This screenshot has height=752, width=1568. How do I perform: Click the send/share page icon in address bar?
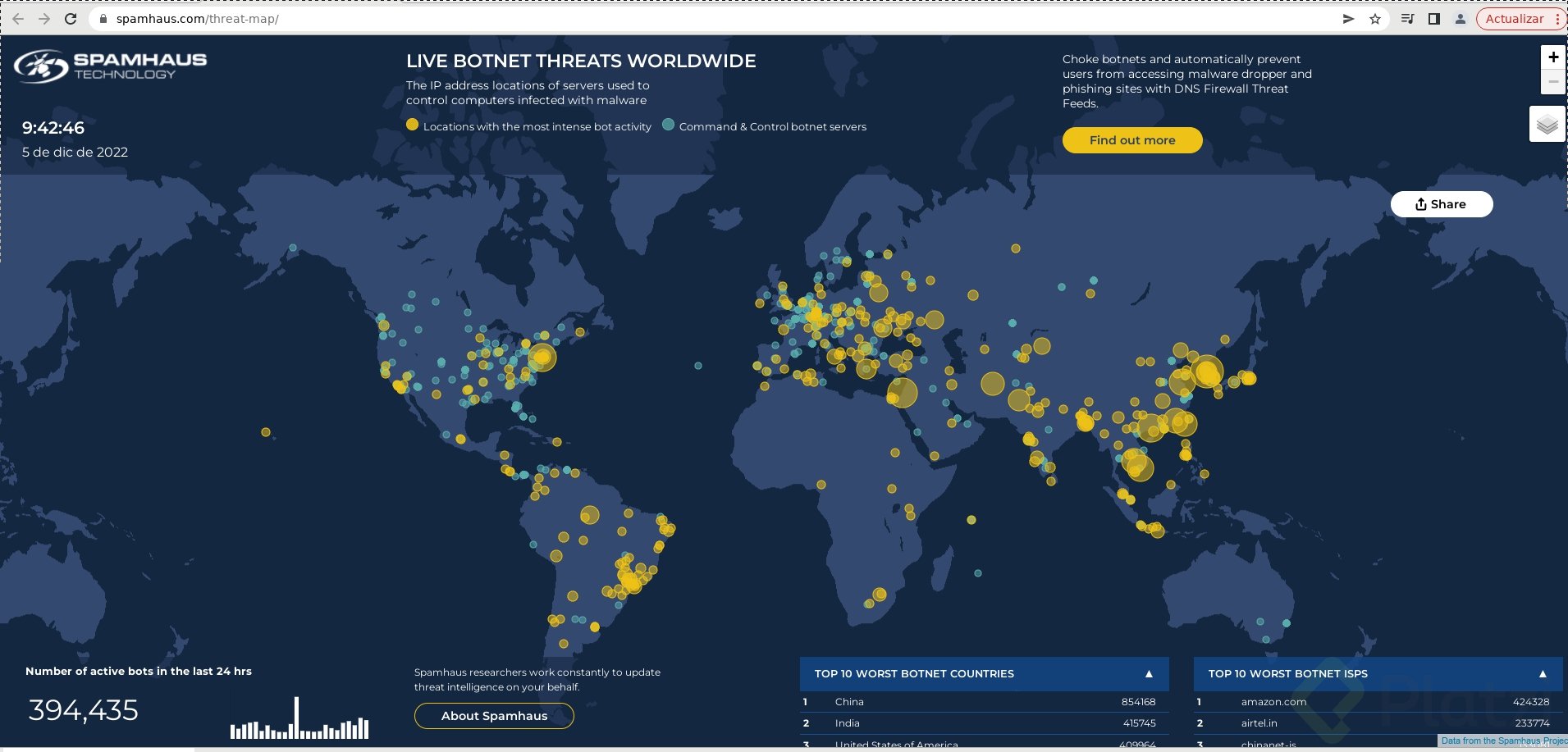click(x=1348, y=19)
